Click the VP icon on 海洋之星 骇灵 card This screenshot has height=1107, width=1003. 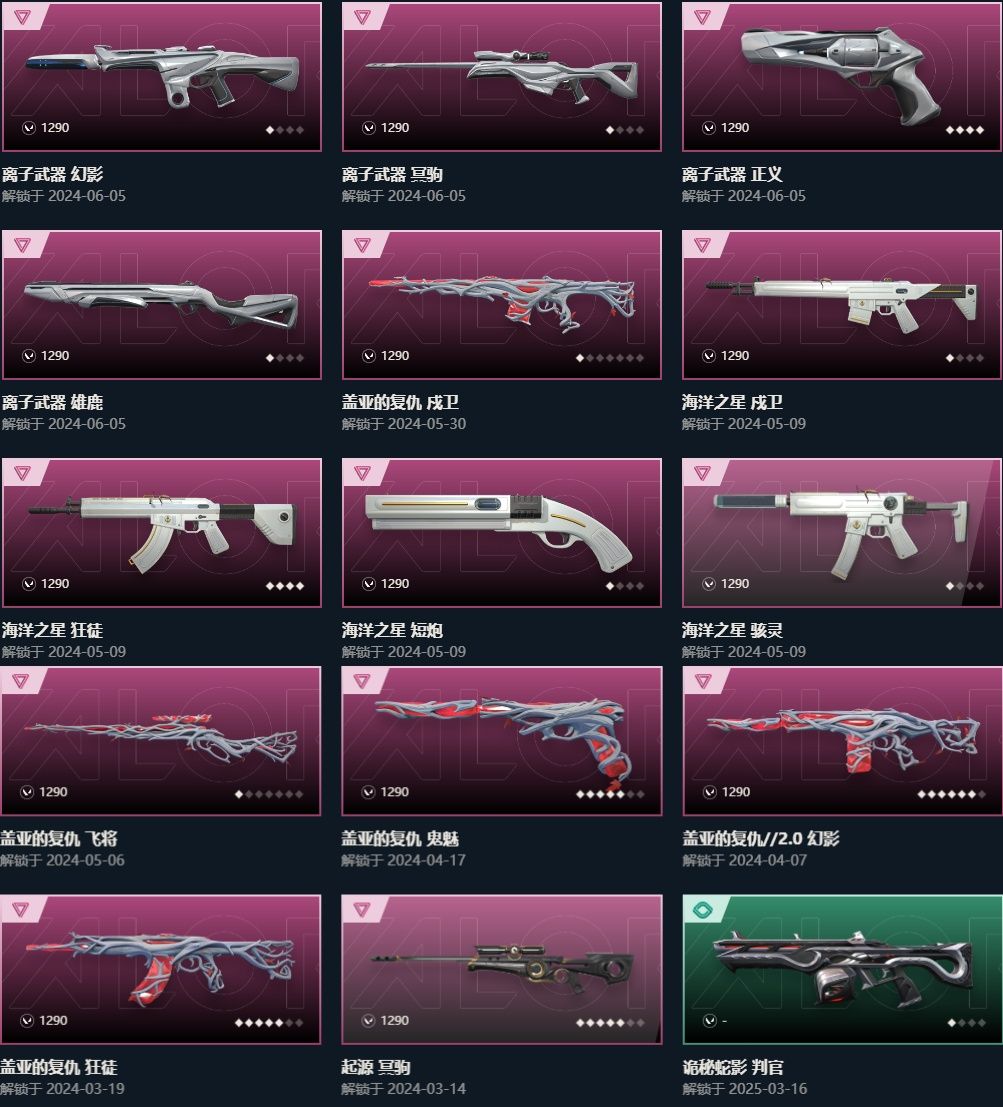click(709, 584)
